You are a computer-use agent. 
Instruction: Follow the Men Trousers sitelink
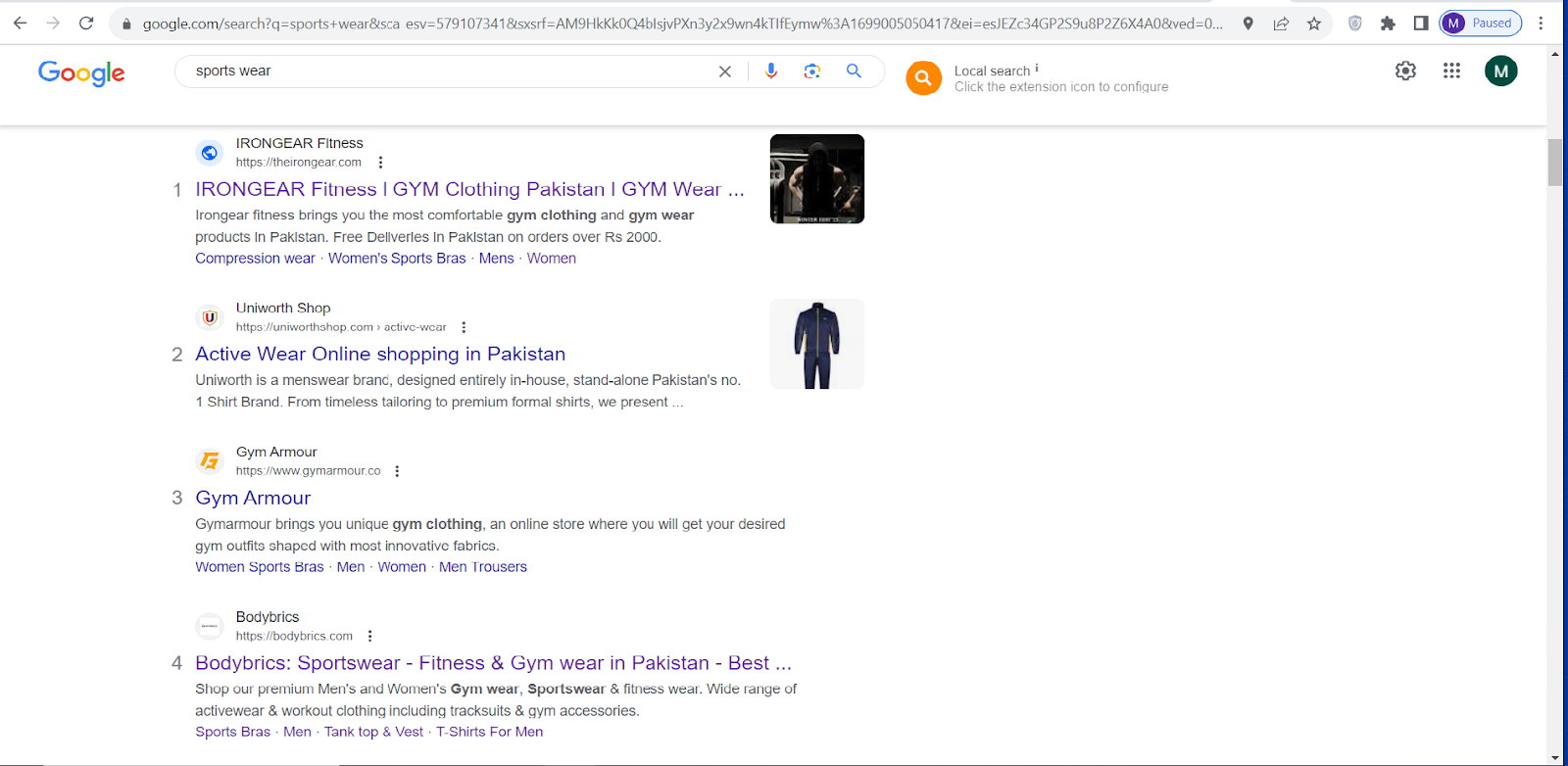[x=483, y=567]
